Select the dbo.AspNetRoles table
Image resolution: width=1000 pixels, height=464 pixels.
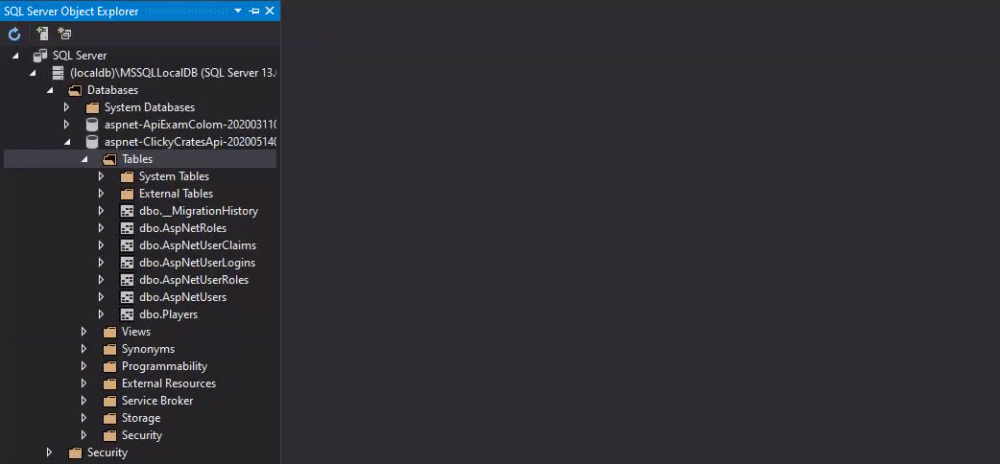[182, 228]
